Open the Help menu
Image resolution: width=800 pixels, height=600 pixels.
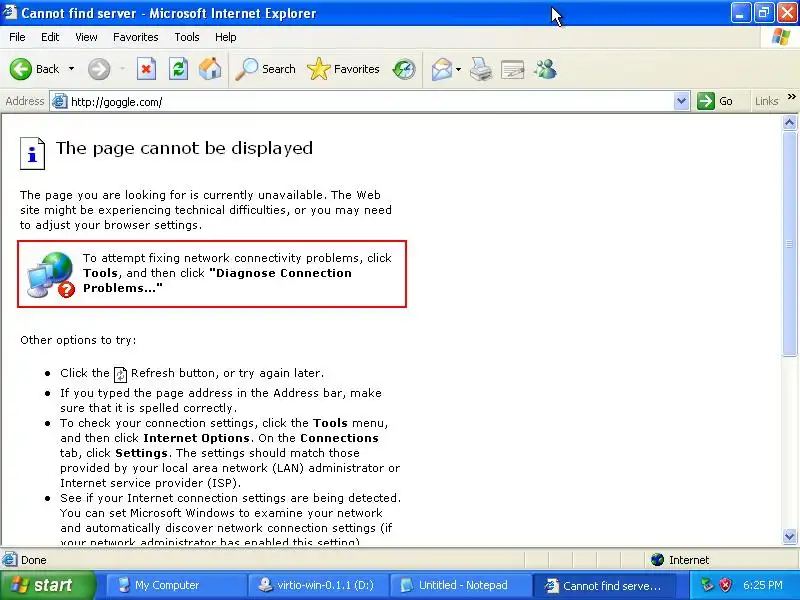click(226, 37)
